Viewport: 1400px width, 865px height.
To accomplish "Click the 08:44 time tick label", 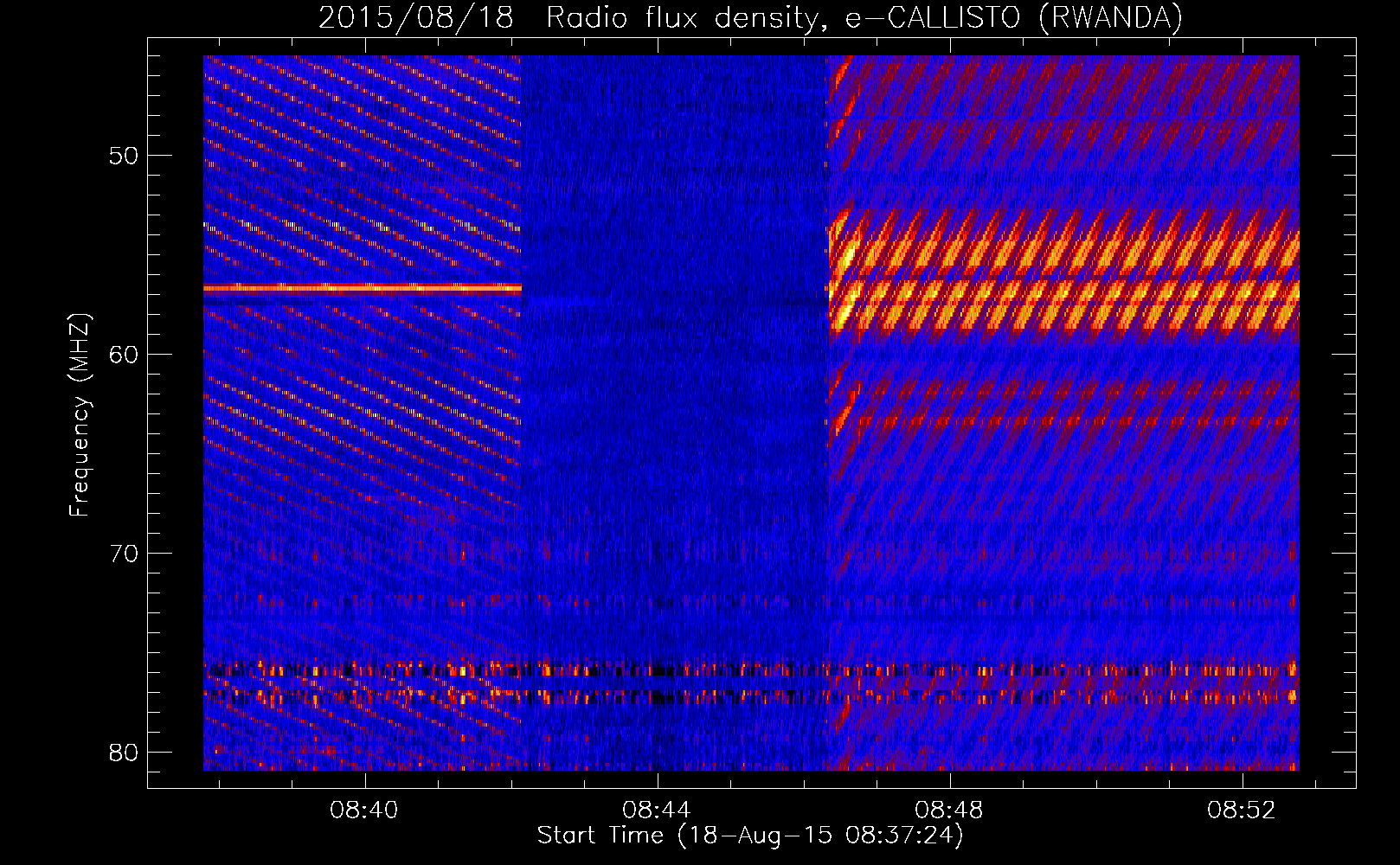I will point(657,810).
